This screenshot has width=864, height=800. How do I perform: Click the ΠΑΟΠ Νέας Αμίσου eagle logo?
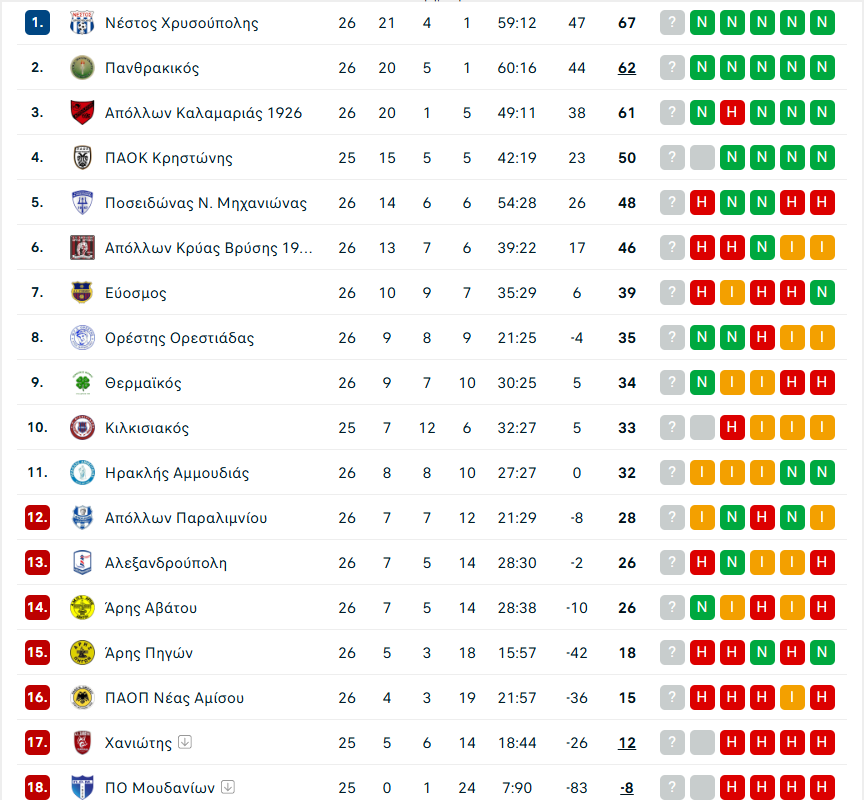pyautogui.click(x=82, y=698)
